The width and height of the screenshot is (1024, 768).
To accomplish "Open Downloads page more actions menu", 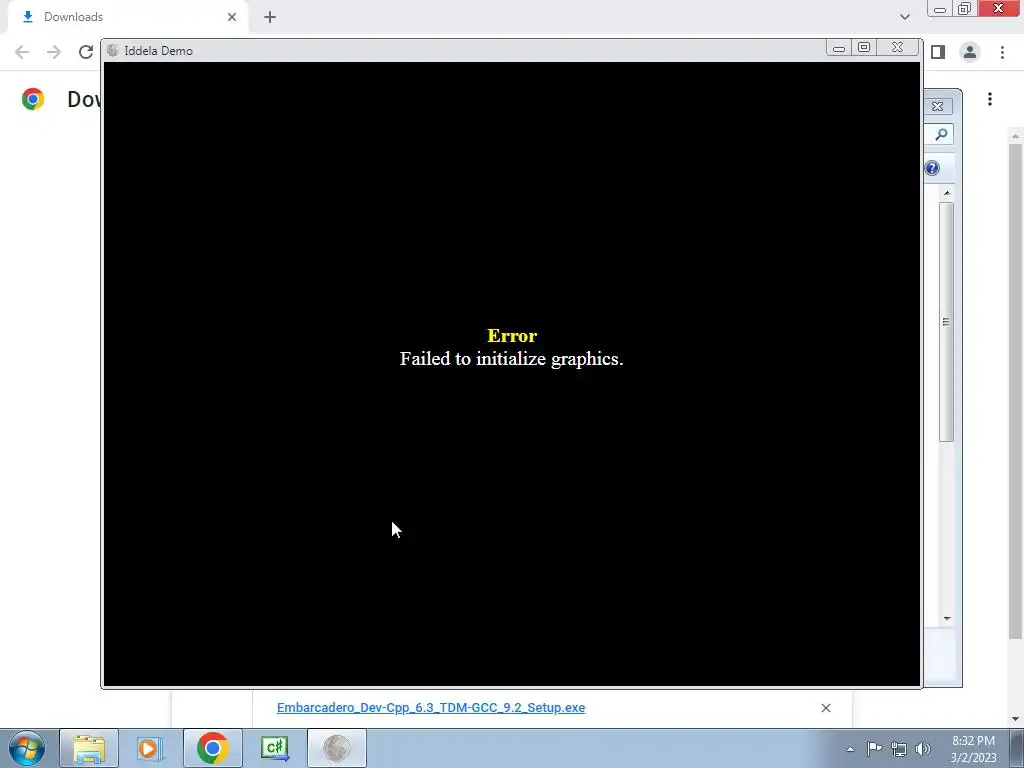I will (990, 99).
